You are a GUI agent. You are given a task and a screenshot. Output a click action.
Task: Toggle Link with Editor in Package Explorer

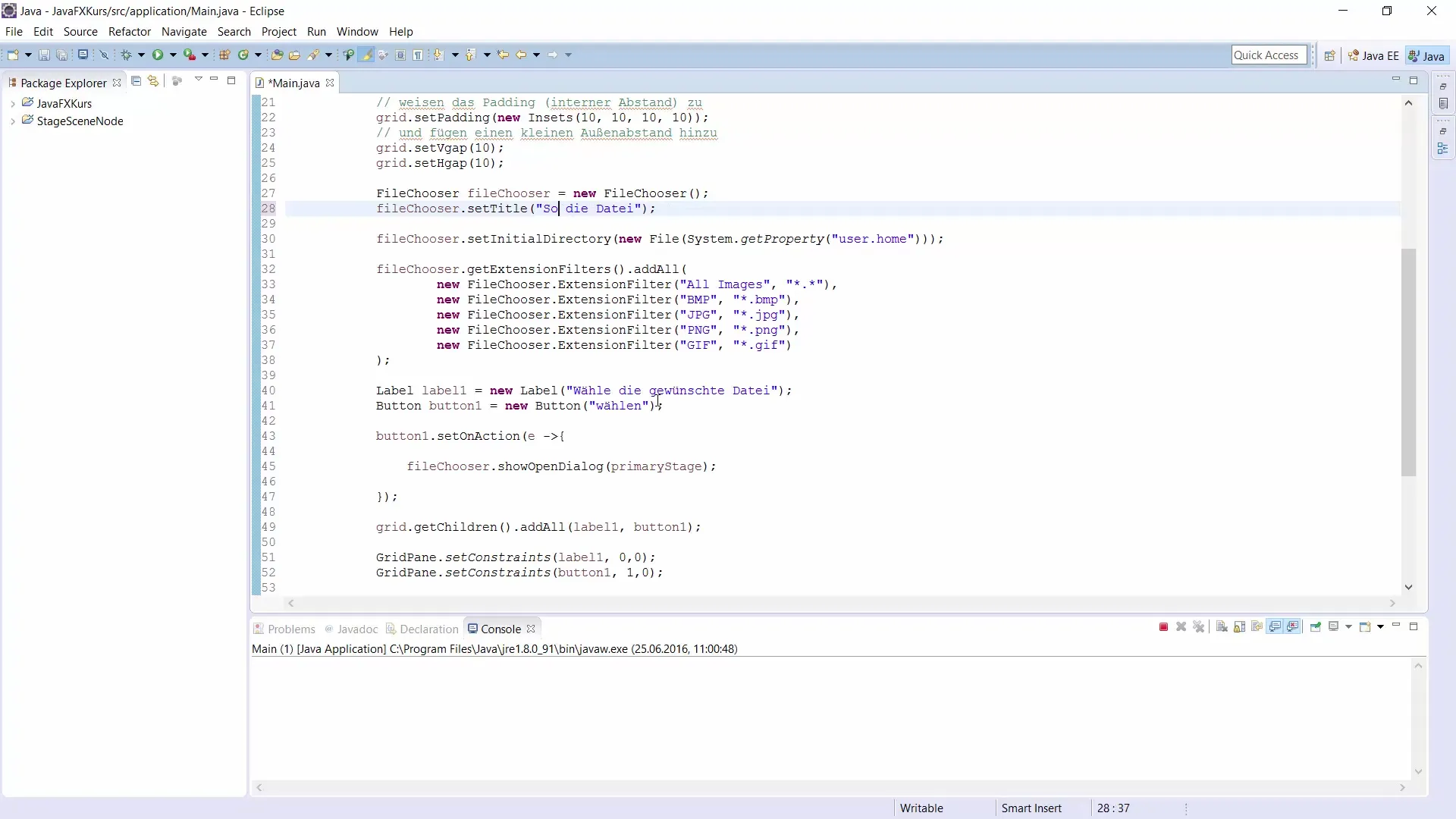click(x=154, y=81)
